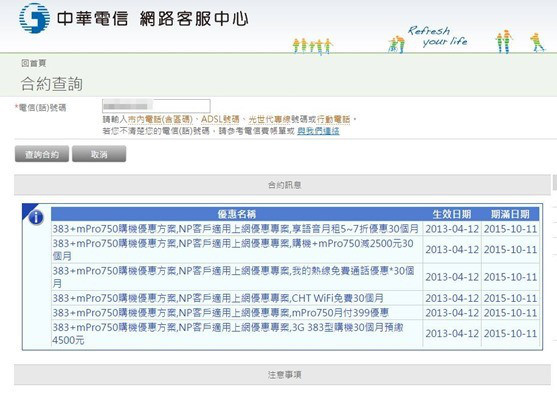Click the 市內電話(含區碼) hint text
This screenshot has width=557, height=393.
(160, 119)
